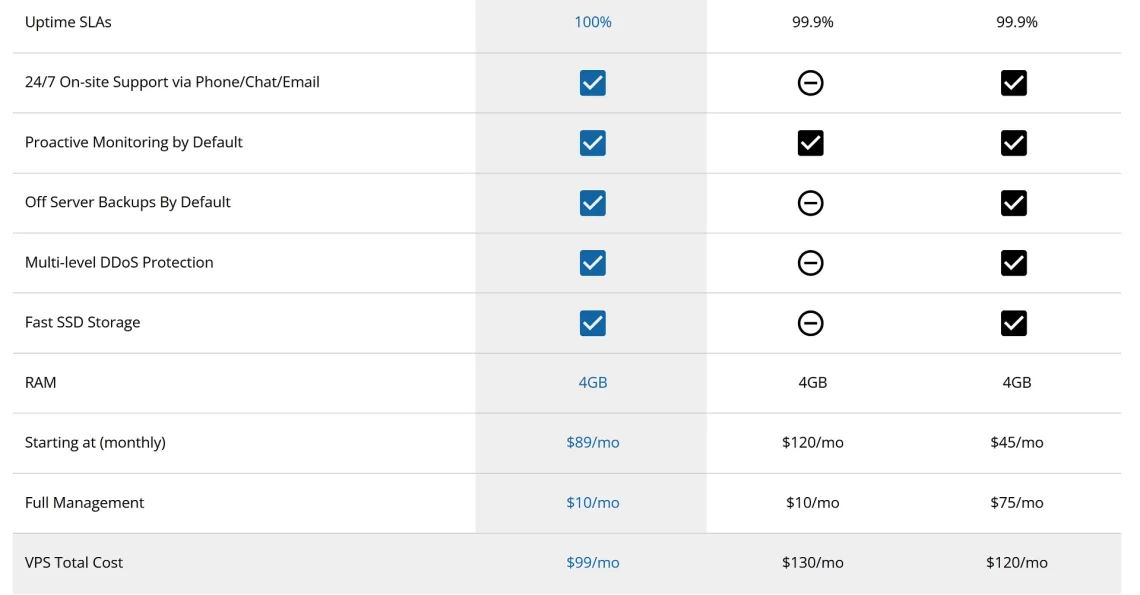Click blue checkmark in Proactive Monitoring row
1140x595 pixels.
pyautogui.click(x=593, y=143)
